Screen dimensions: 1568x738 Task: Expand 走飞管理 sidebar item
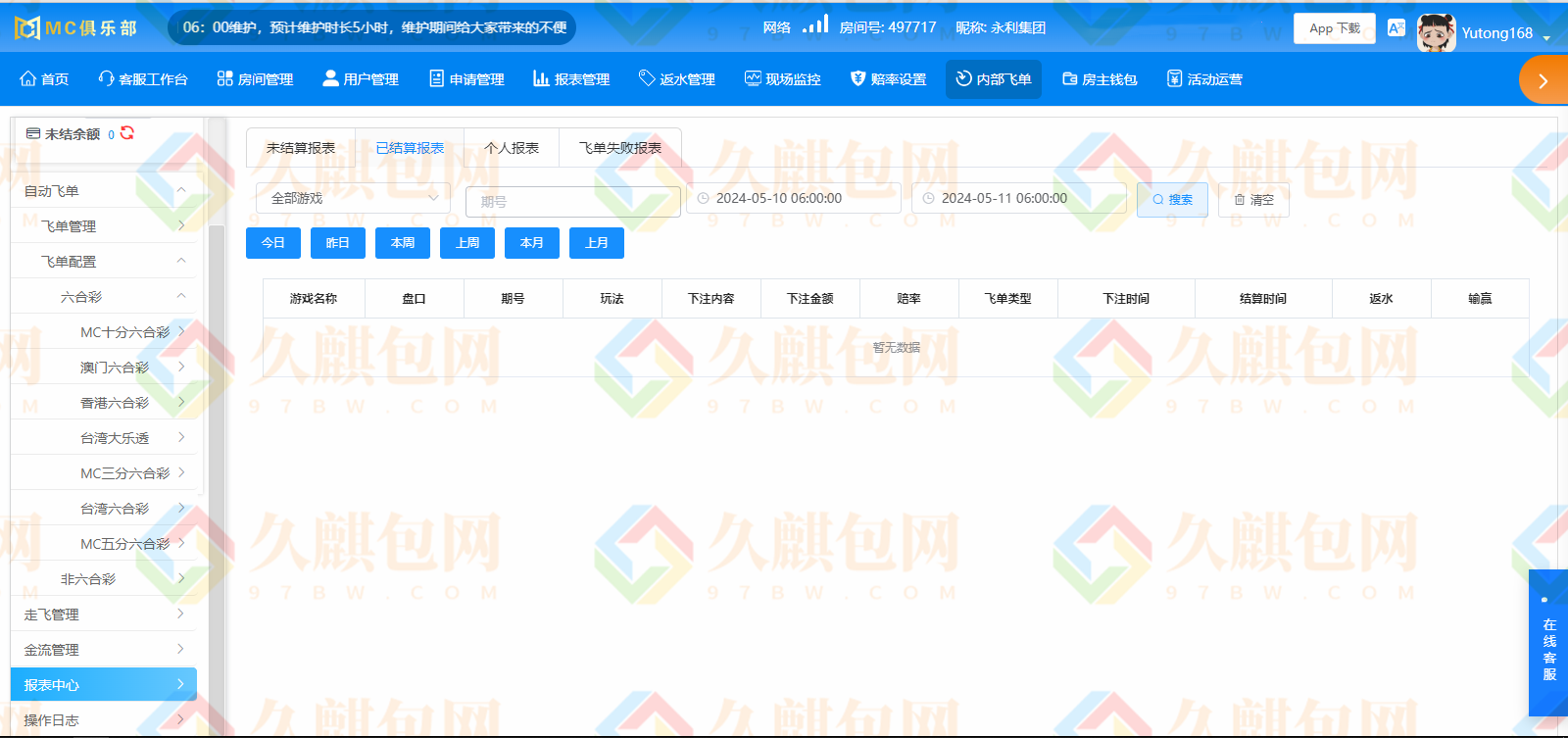point(104,614)
